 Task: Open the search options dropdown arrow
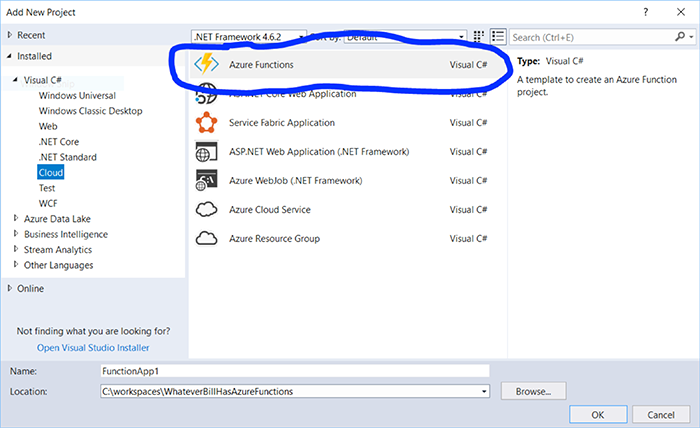pos(692,37)
